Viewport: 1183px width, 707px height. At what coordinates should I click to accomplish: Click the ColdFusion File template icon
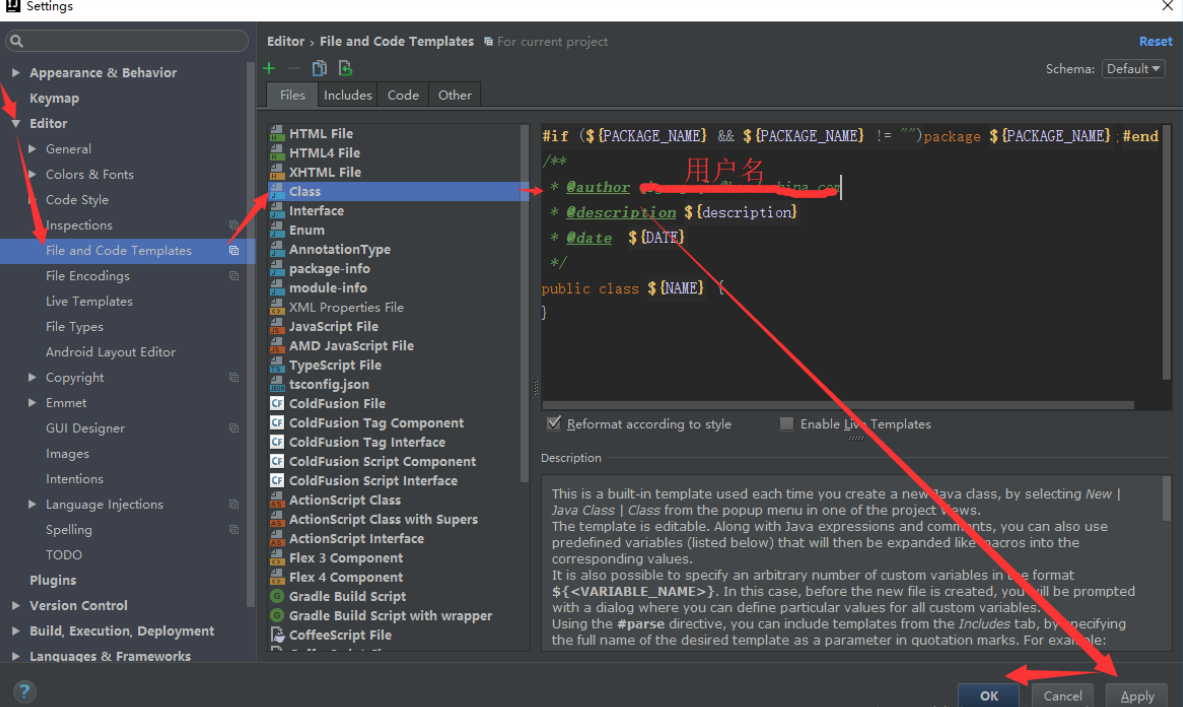point(277,404)
